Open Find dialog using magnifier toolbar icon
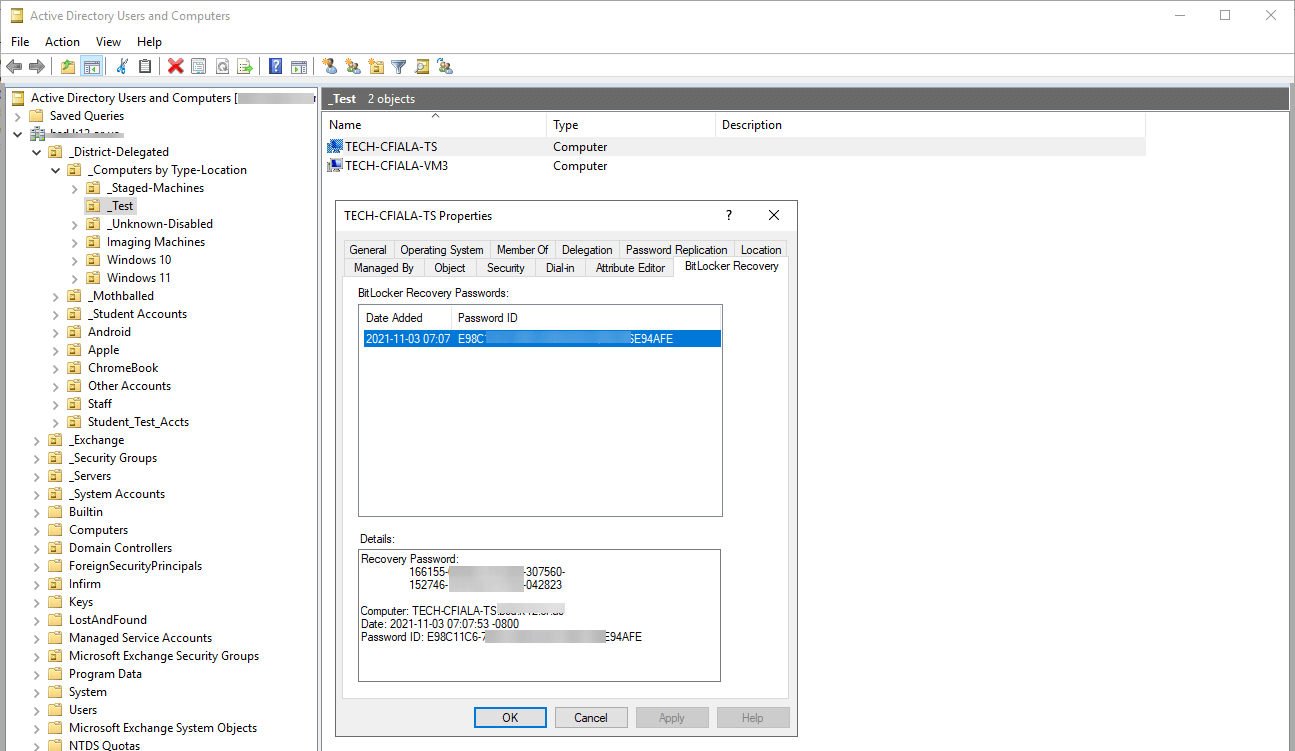The width and height of the screenshot is (1295, 751). tap(421, 66)
